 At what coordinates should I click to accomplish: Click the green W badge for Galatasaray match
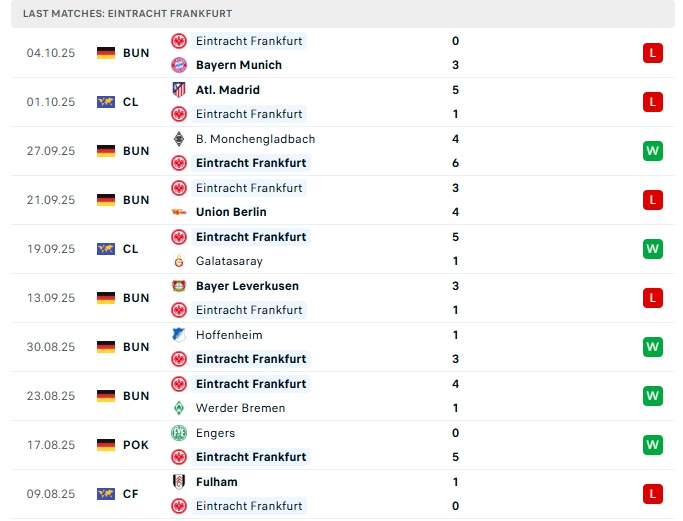653,249
